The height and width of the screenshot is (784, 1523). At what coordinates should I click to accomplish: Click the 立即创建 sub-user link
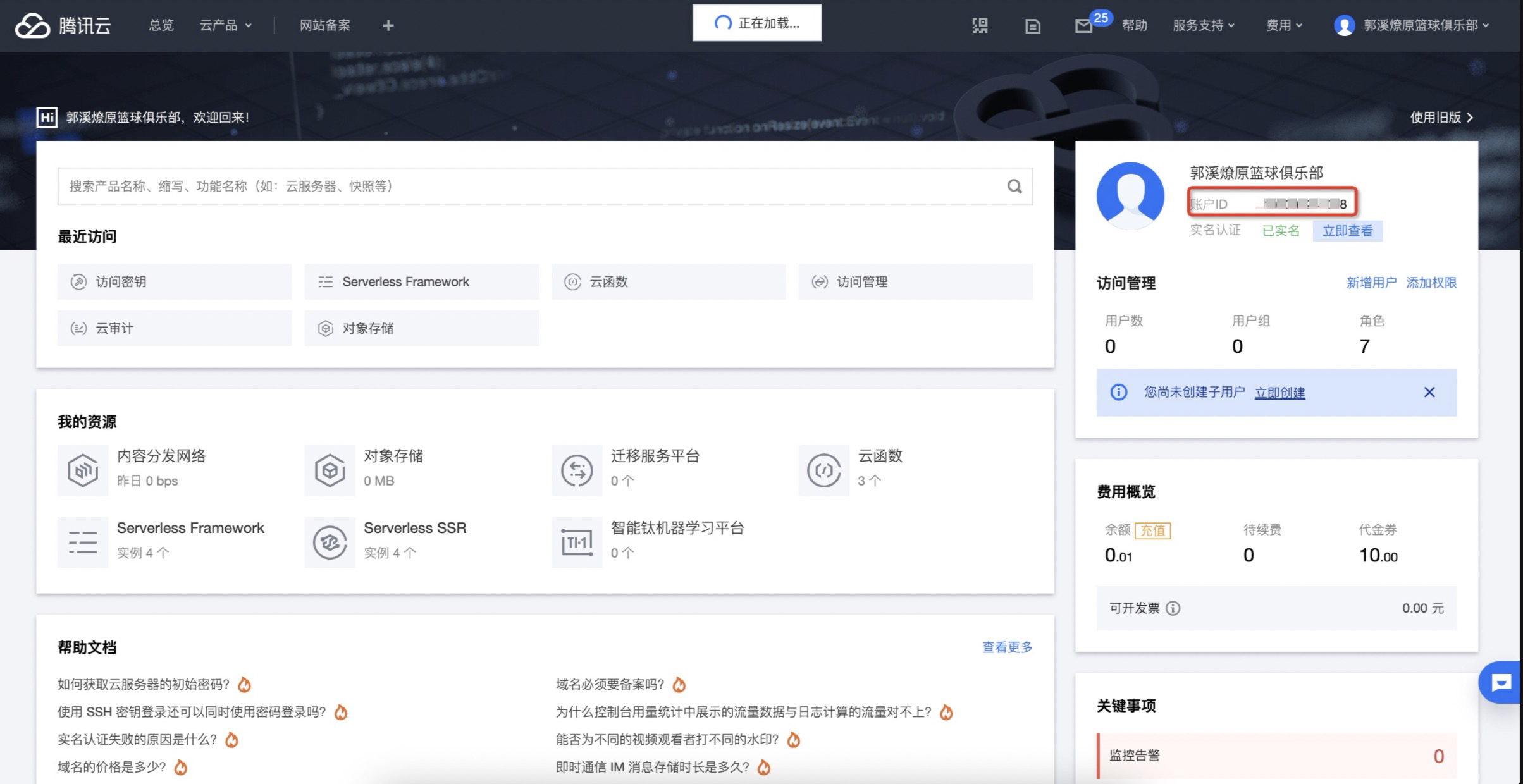pyautogui.click(x=1279, y=393)
